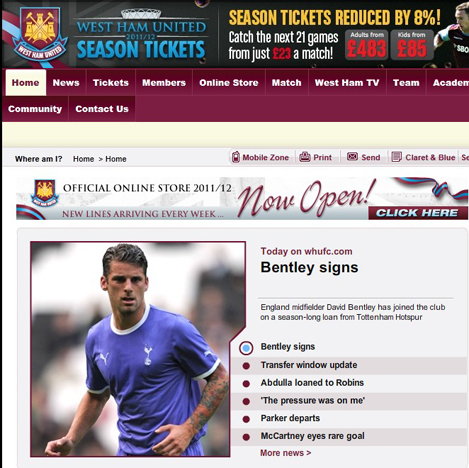Click West Ham United crest in header
Image resolution: width=469 pixels, height=468 pixels.
coord(40,34)
